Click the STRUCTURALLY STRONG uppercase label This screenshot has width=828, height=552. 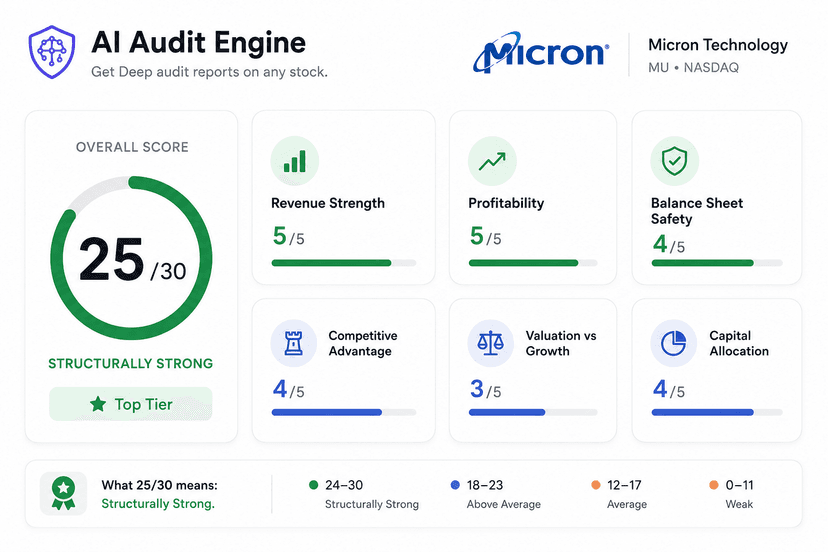(130, 363)
